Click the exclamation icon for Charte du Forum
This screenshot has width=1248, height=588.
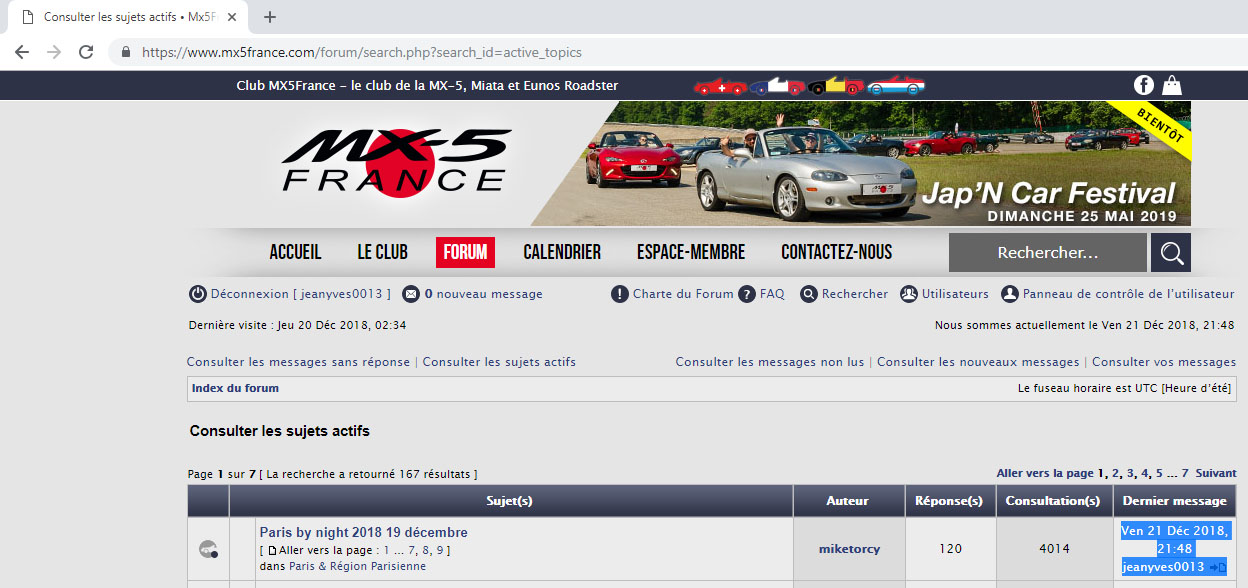coord(620,294)
